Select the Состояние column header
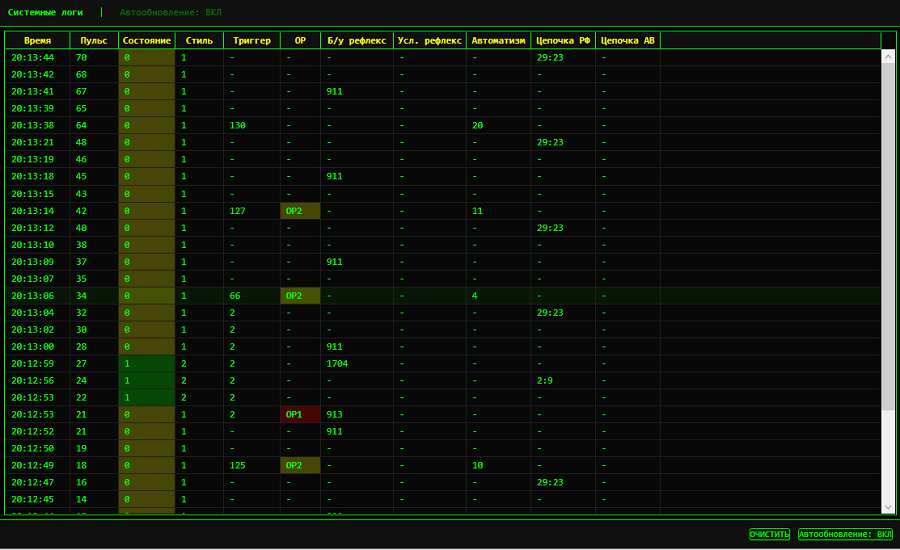Image resolution: width=900 pixels, height=550 pixels. coord(146,40)
